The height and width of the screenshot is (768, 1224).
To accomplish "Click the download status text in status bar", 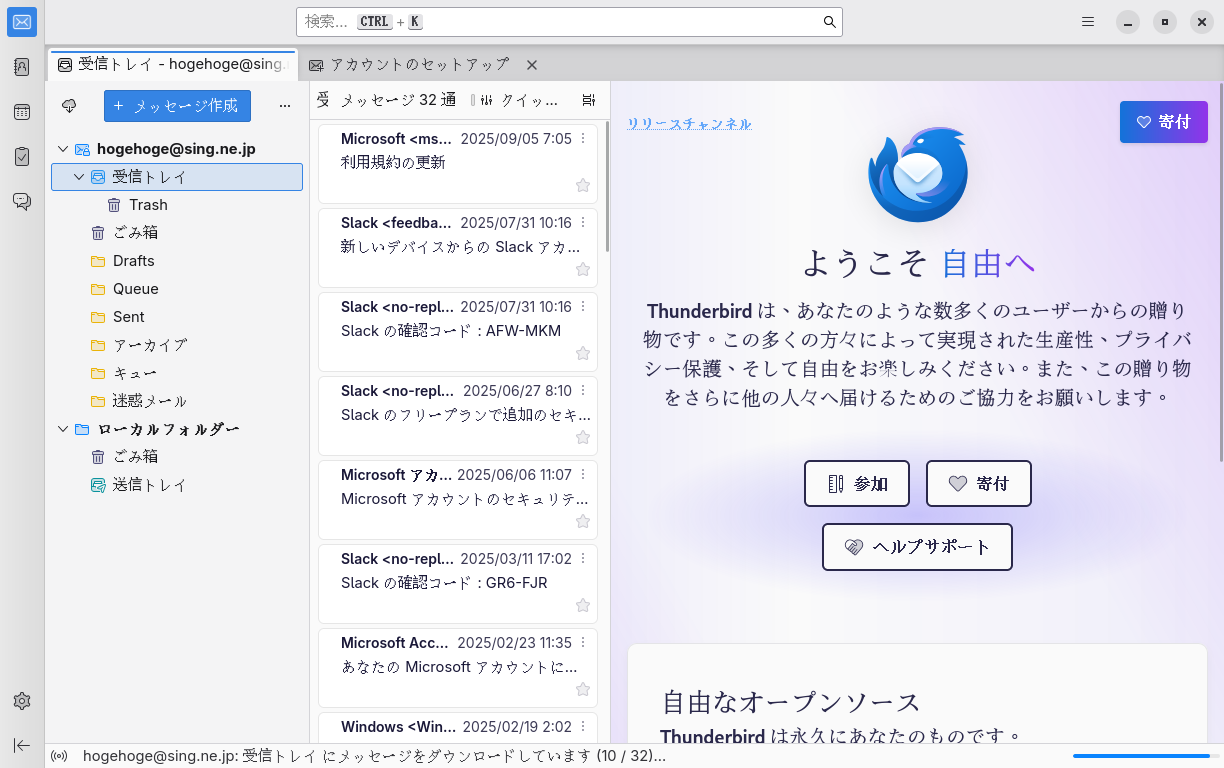I will (374, 756).
